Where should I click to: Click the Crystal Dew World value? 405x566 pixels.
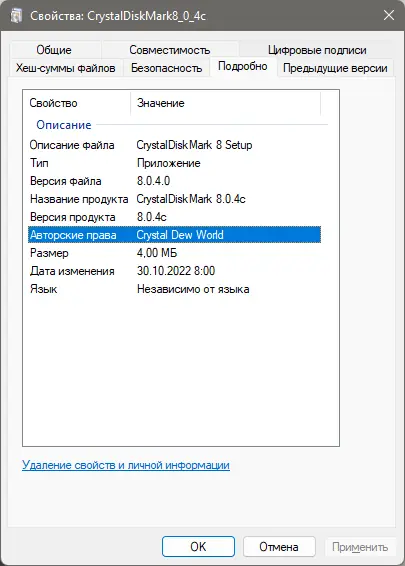click(x=180, y=235)
